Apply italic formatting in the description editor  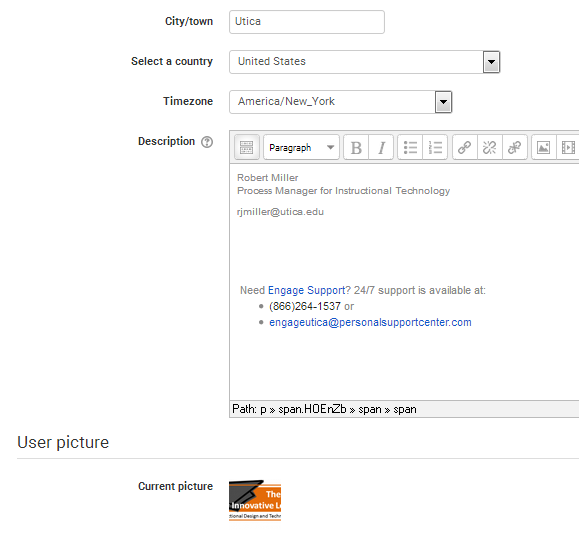pos(381,147)
